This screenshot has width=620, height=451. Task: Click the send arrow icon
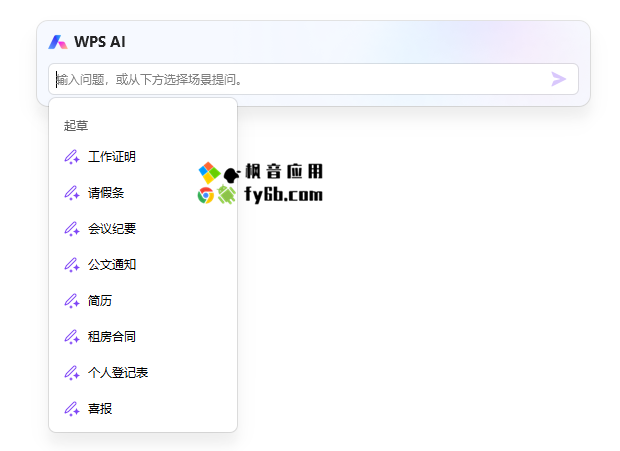click(558, 79)
